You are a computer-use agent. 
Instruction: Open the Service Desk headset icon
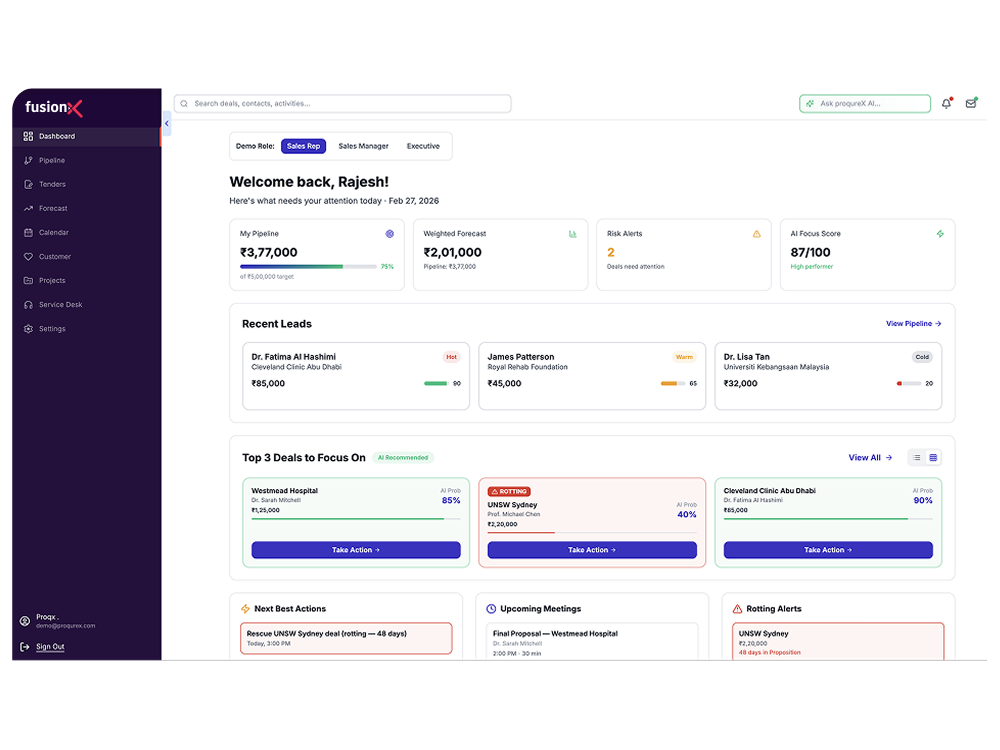point(28,305)
